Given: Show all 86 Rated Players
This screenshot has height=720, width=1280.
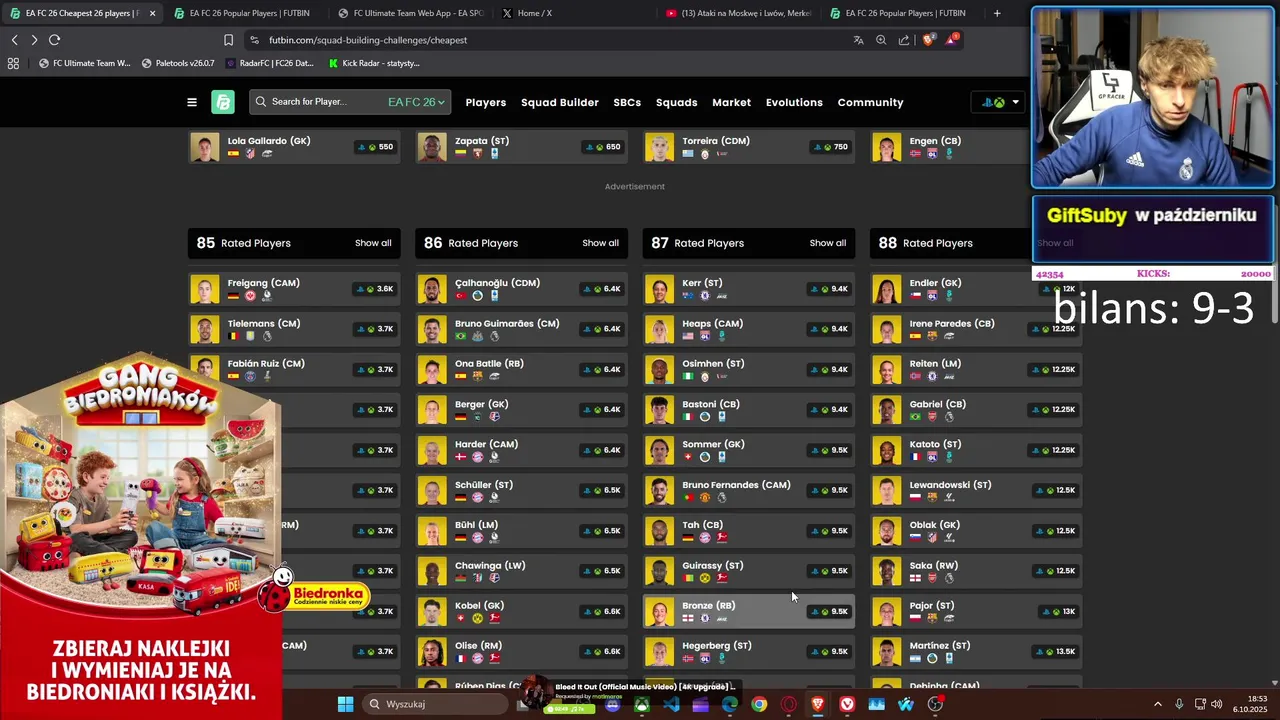Looking at the screenshot, I should point(601,243).
